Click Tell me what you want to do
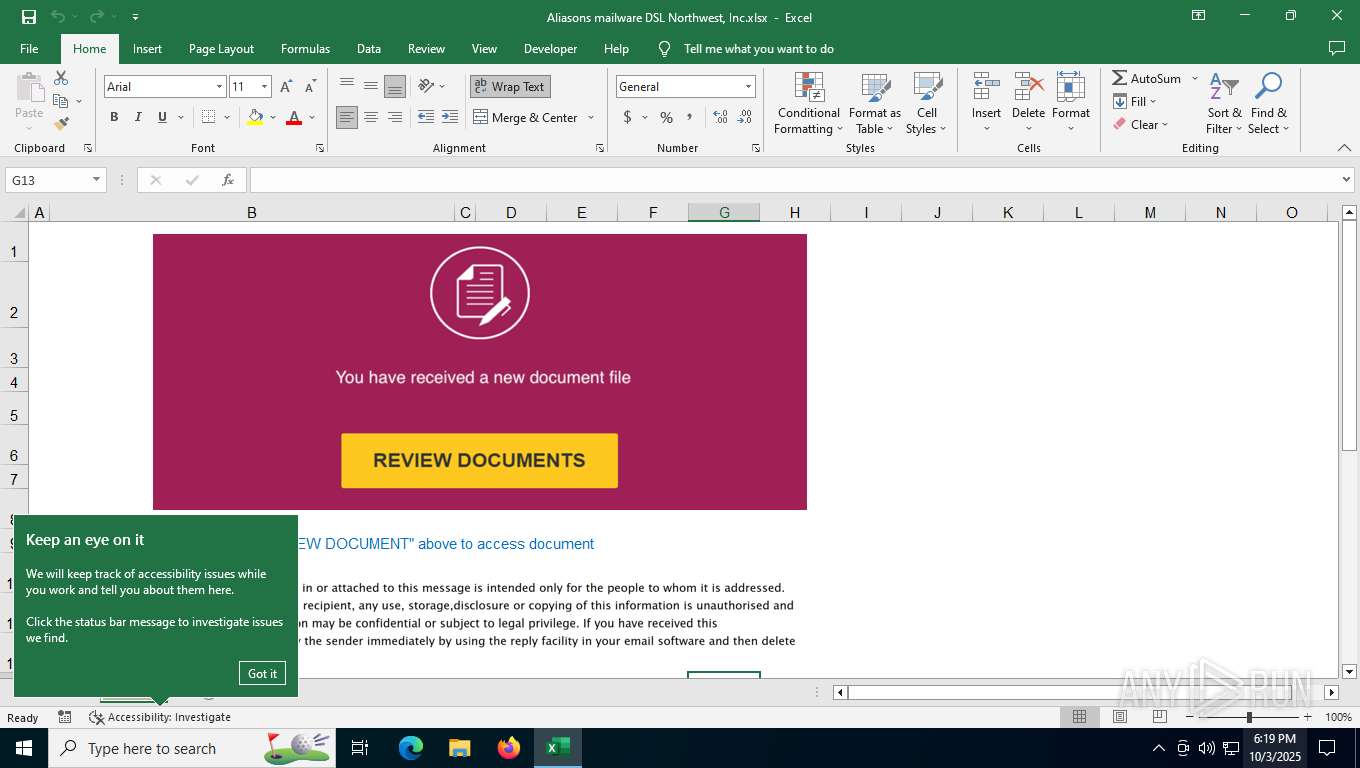1360x768 pixels. pyautogui.click(x=758, y=49)
